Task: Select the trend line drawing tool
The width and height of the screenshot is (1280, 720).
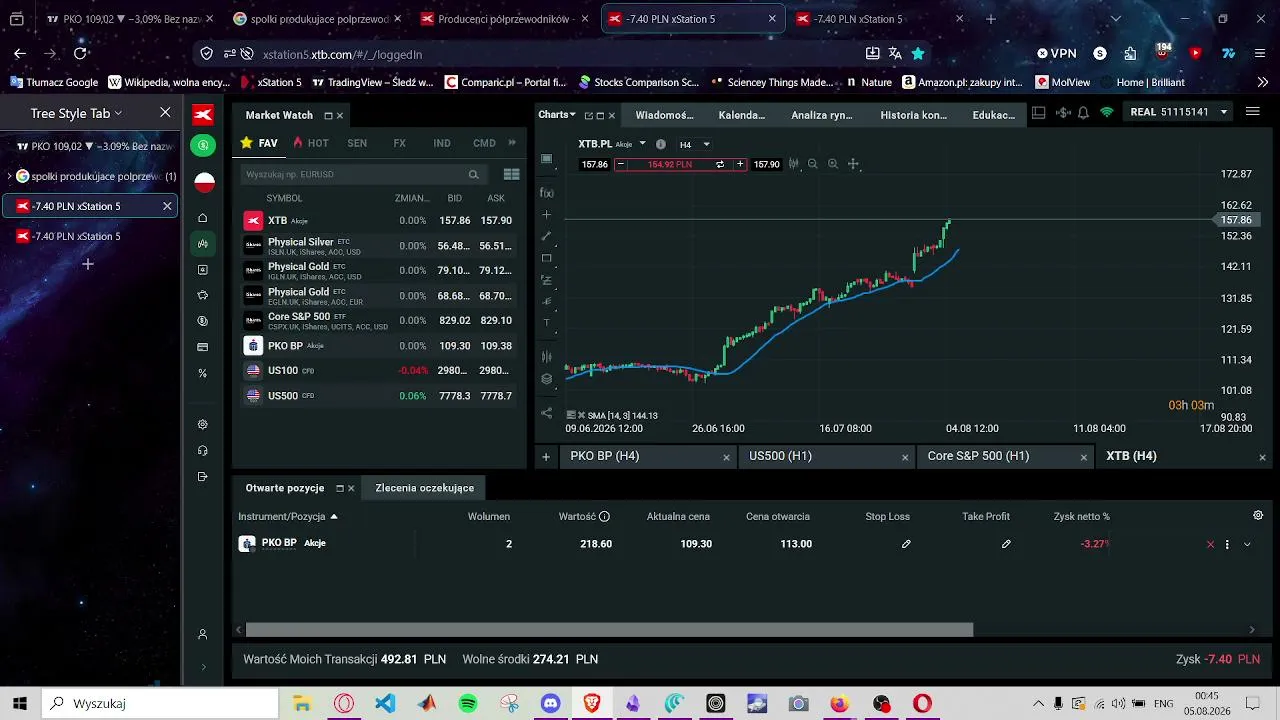Action: pos(546,236)
